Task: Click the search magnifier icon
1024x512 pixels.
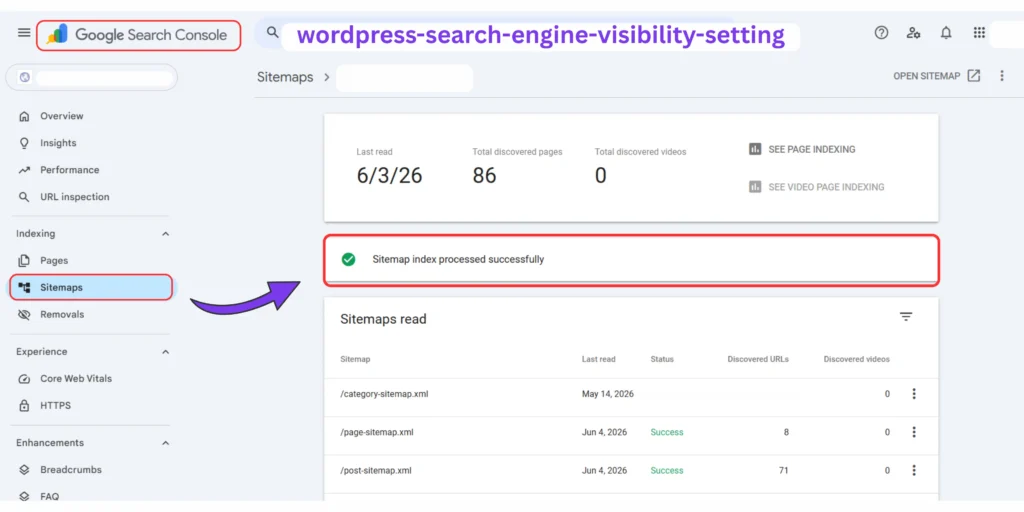Action: 273,32
